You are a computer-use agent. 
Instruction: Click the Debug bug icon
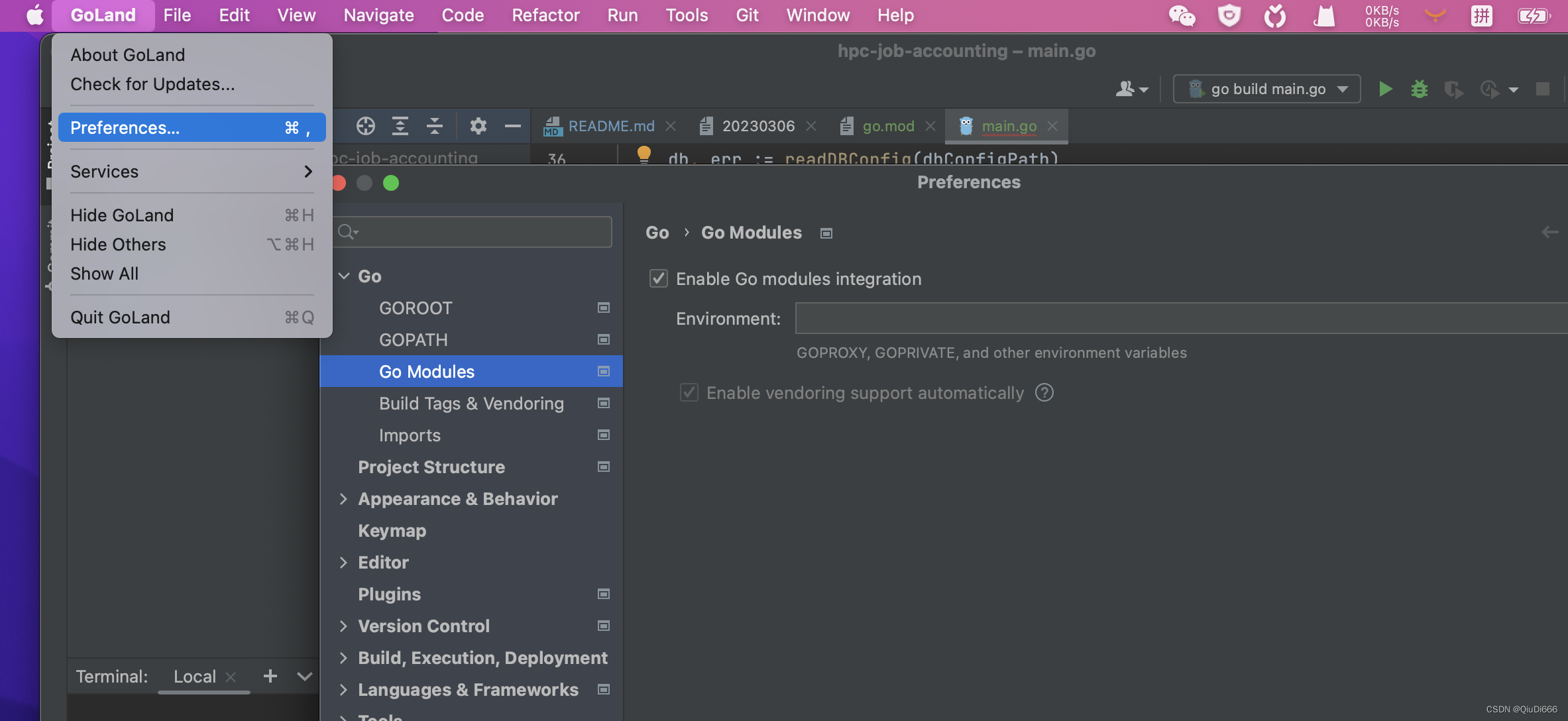point(1419,89)
